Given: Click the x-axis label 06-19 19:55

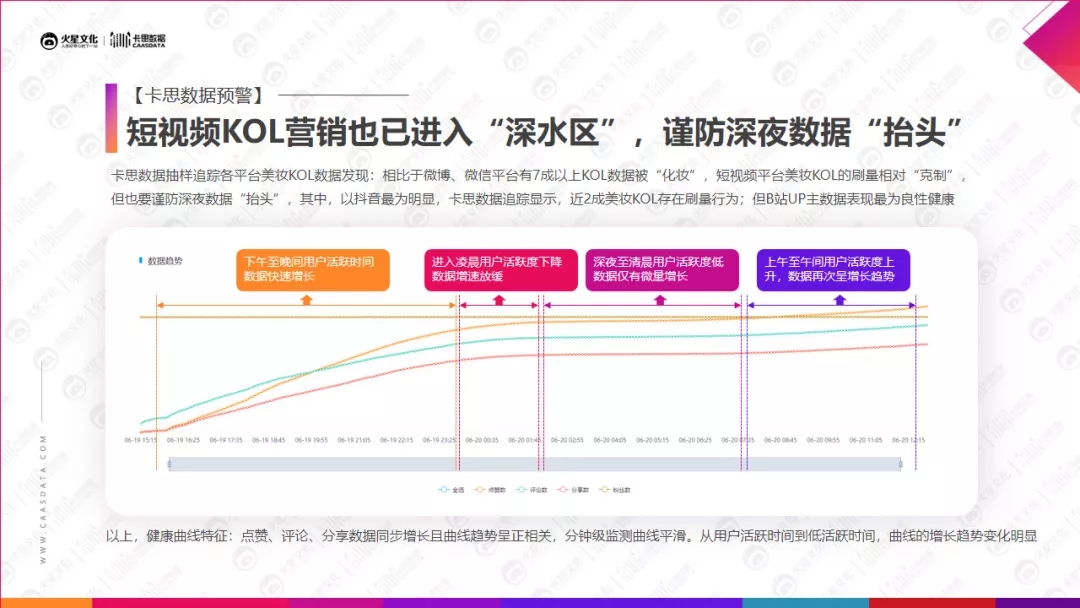Looking at the screenshot, I should pyautogui.click(x=311, y=440).
